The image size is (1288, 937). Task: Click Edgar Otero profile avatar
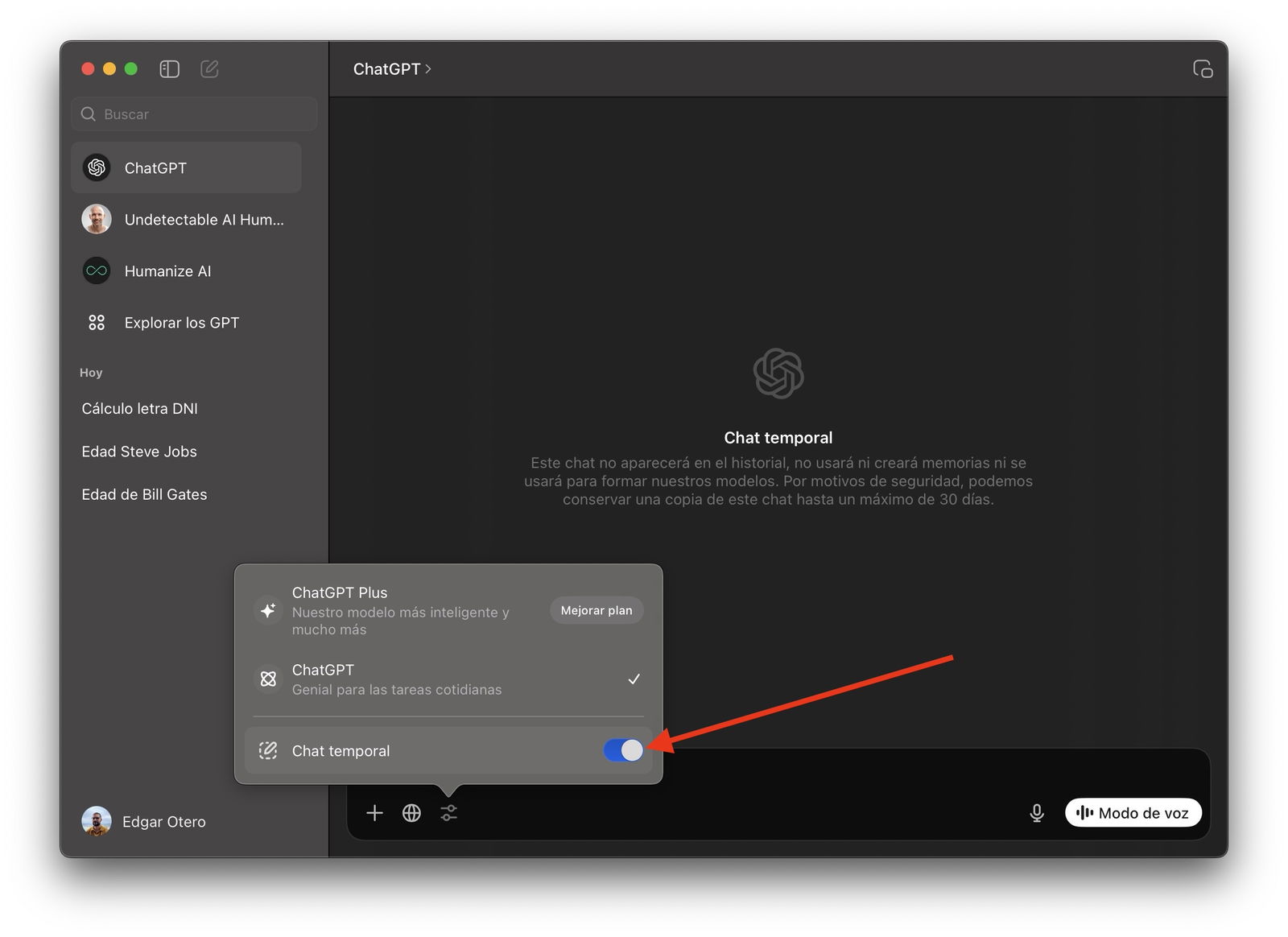(x=97, y=821)
